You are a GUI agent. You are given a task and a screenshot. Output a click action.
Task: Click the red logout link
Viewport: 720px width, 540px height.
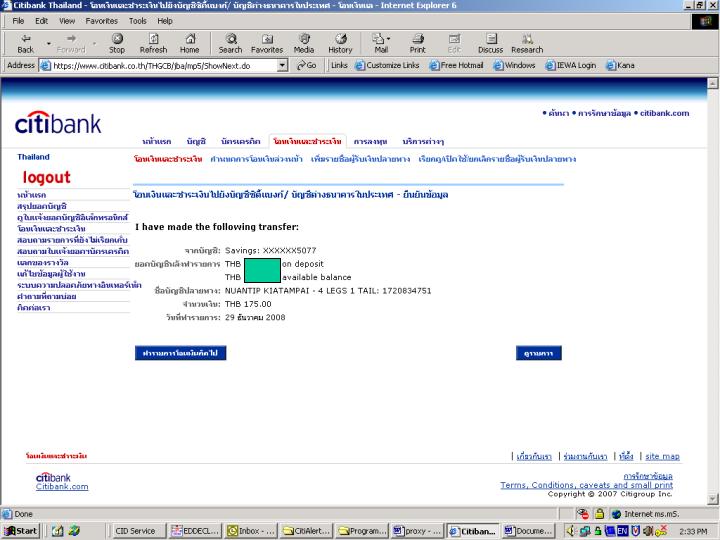46,178
